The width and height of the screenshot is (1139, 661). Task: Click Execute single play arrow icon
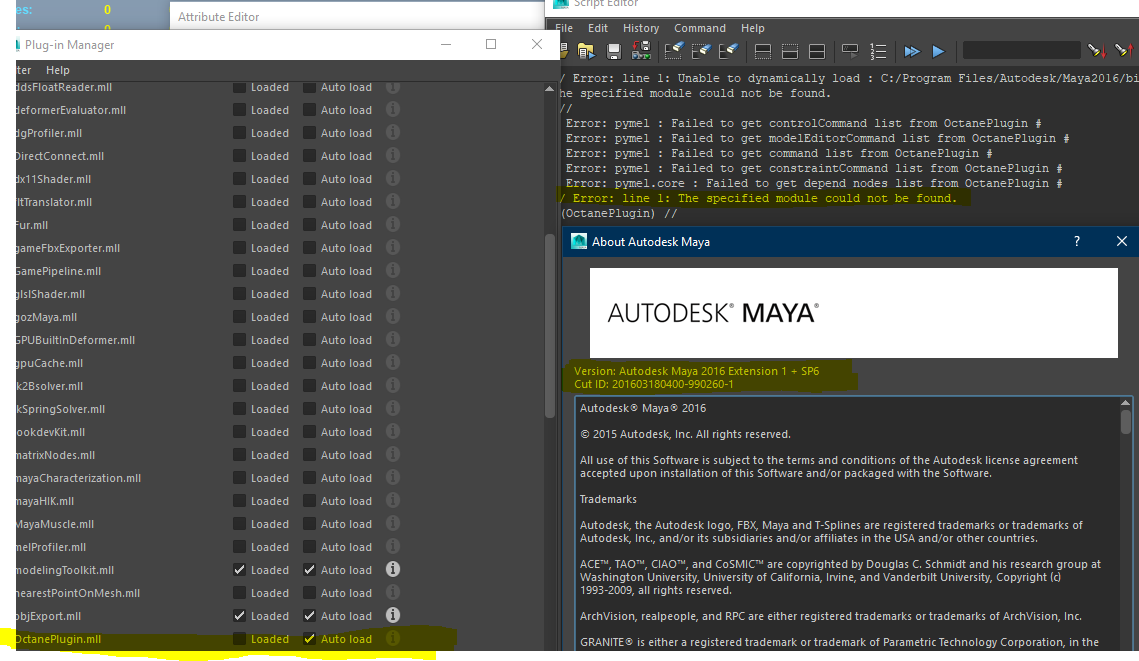point(939,51)
